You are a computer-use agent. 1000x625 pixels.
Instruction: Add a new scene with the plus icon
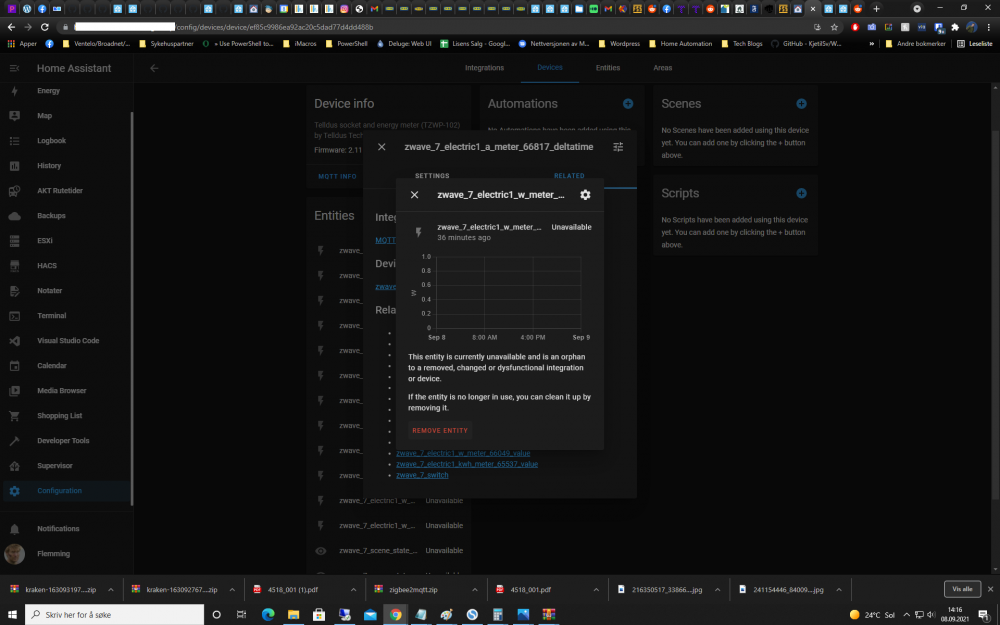(x=801, y=104)
